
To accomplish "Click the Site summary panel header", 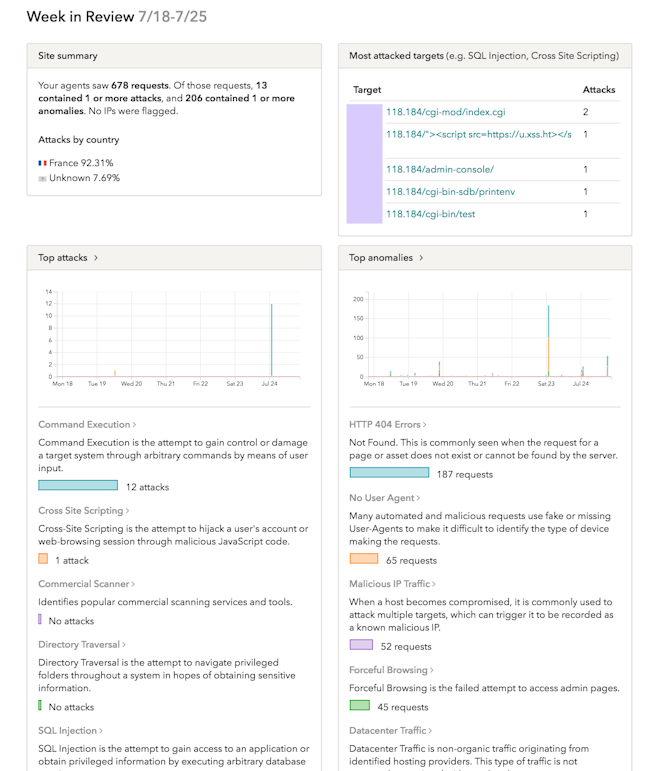I will 175,56.
